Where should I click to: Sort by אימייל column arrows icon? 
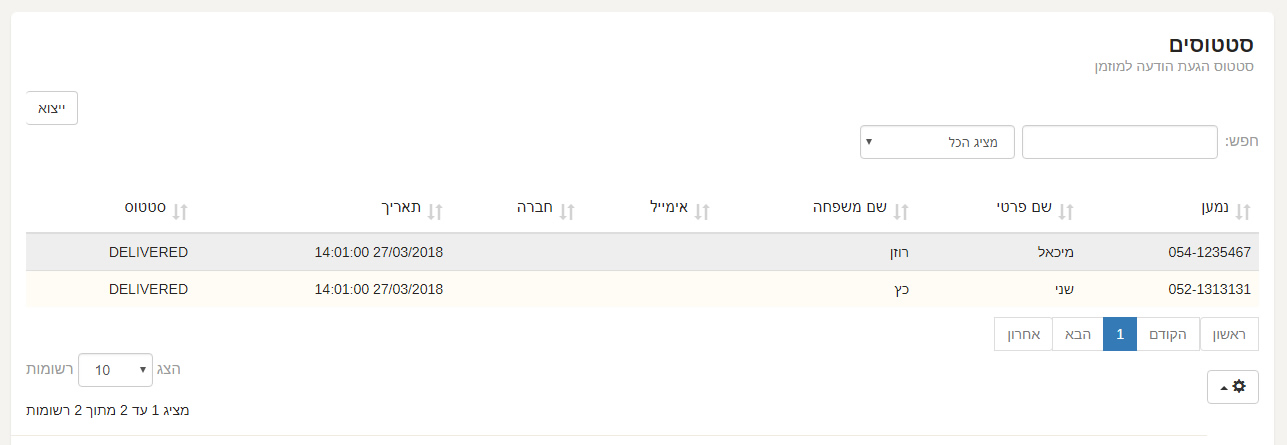click(701, 211)
